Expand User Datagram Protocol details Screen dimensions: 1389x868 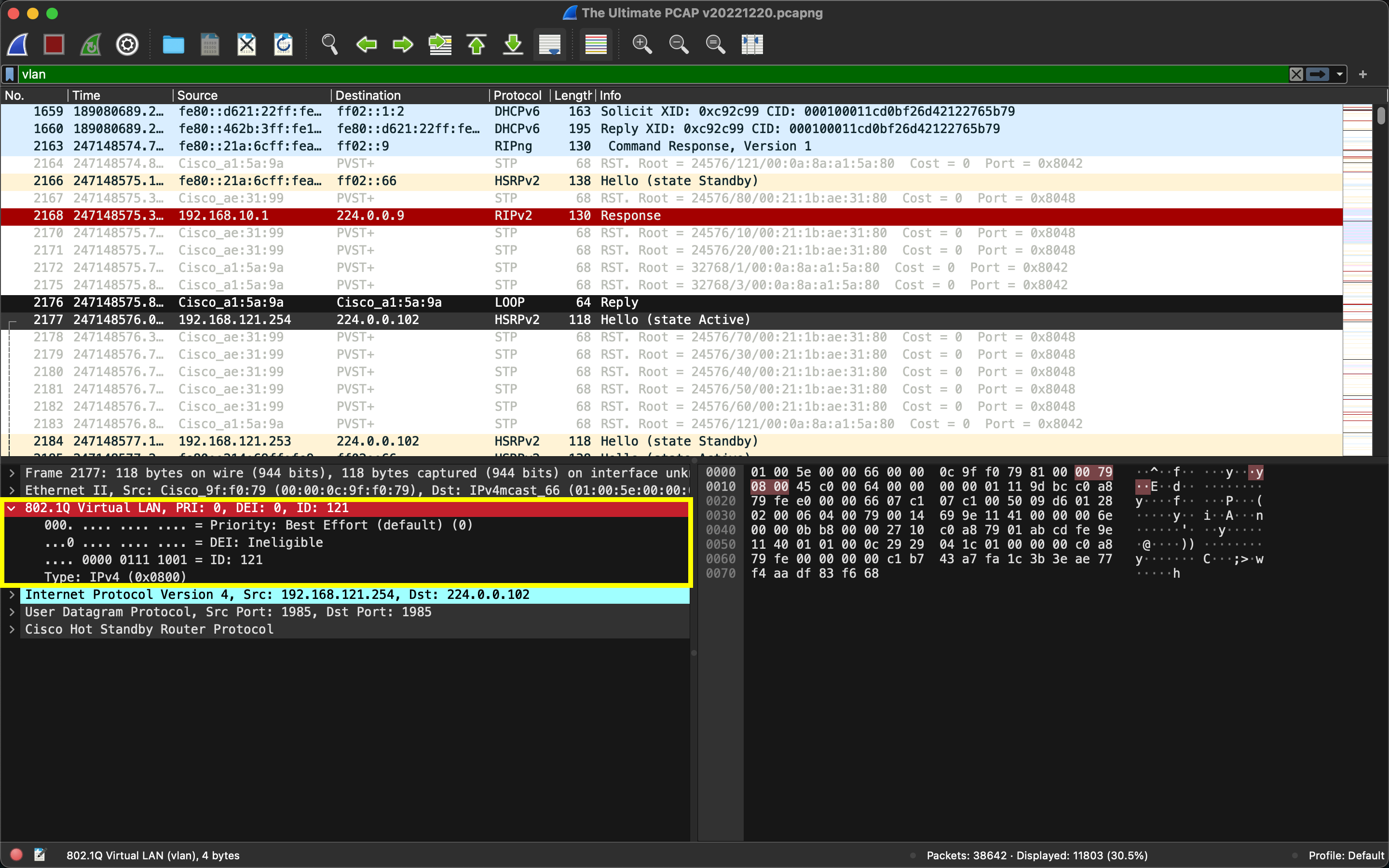pos(12,612)
